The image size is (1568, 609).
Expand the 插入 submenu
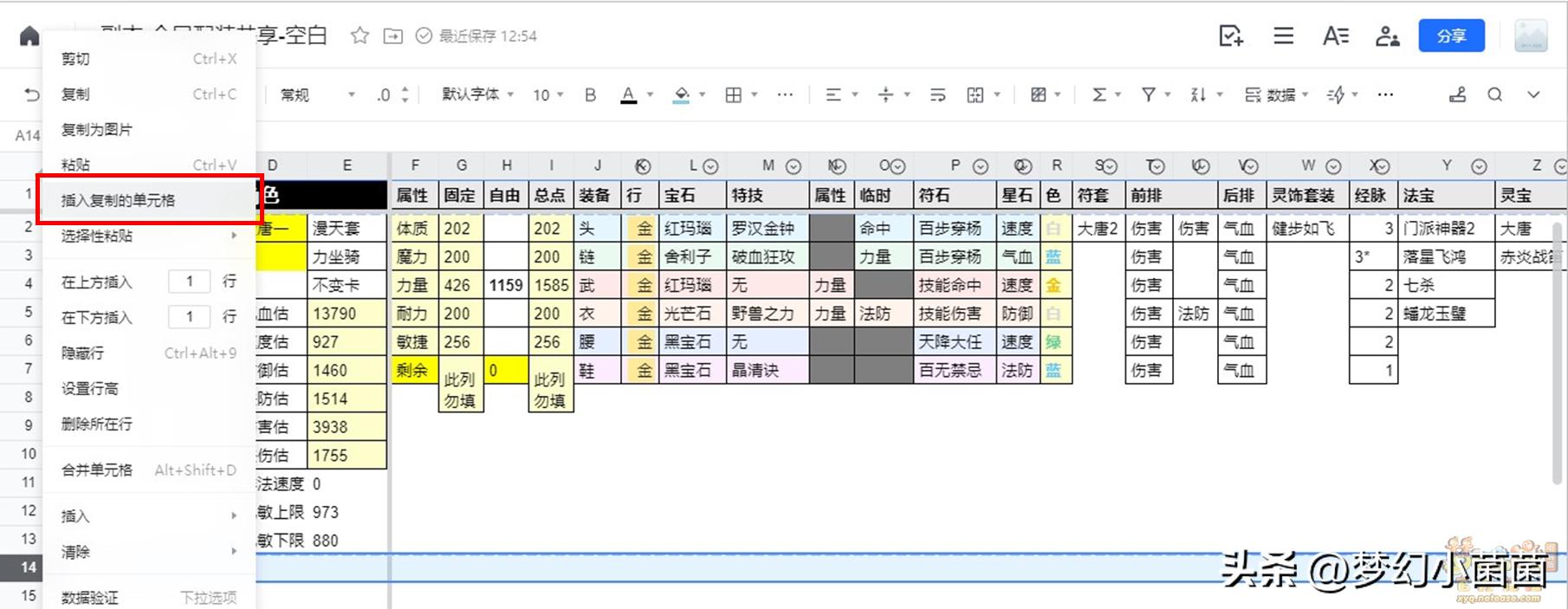148,515
